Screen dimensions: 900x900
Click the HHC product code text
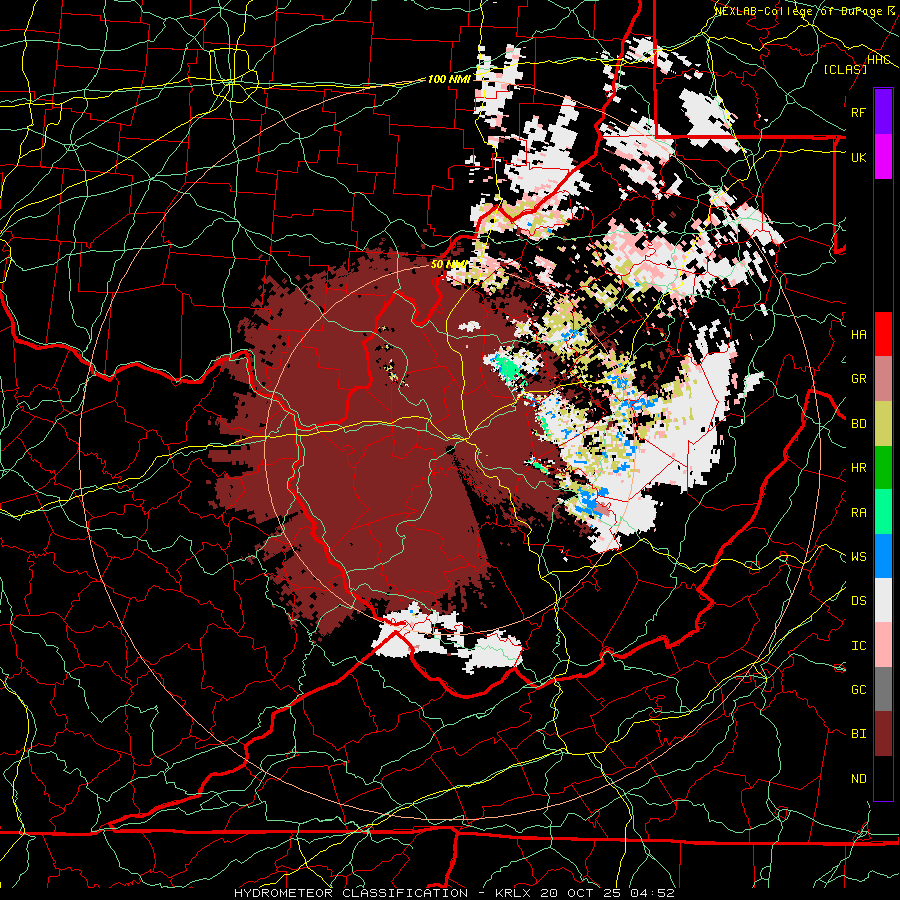click(879, 59)
